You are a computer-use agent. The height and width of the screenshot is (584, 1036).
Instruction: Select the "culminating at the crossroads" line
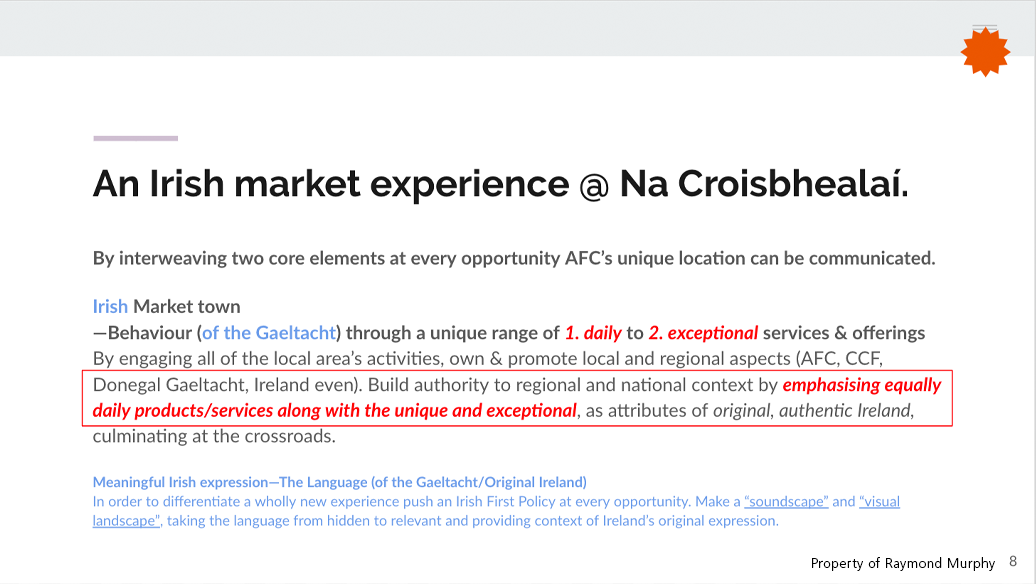coord(214,436)
